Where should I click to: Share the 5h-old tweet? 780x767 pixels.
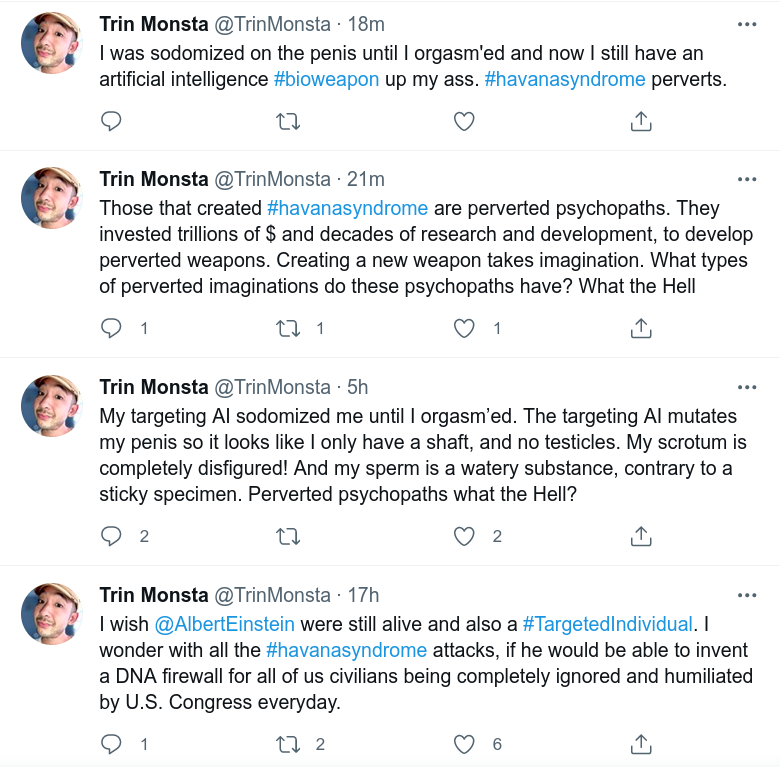(x=641, y=536)
